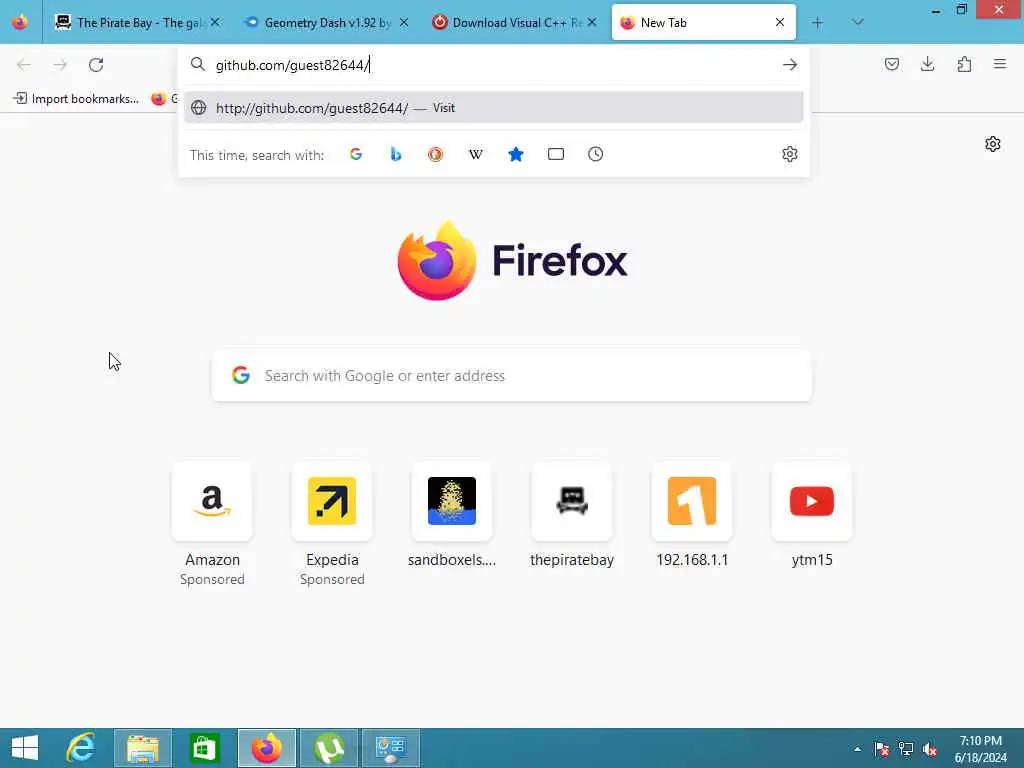The image size is (1024, 768).
Task: Search this time in Bookmarks
Action: (x=516, y=154)
